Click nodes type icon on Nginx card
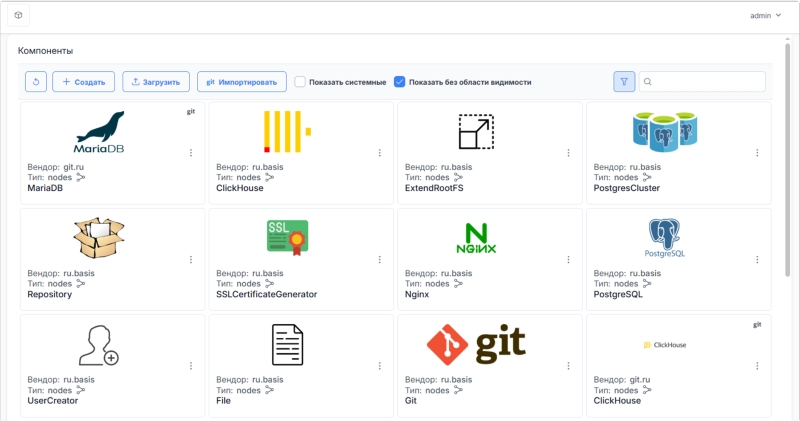This screenshot has width=800, height=421. coord(458,283)
